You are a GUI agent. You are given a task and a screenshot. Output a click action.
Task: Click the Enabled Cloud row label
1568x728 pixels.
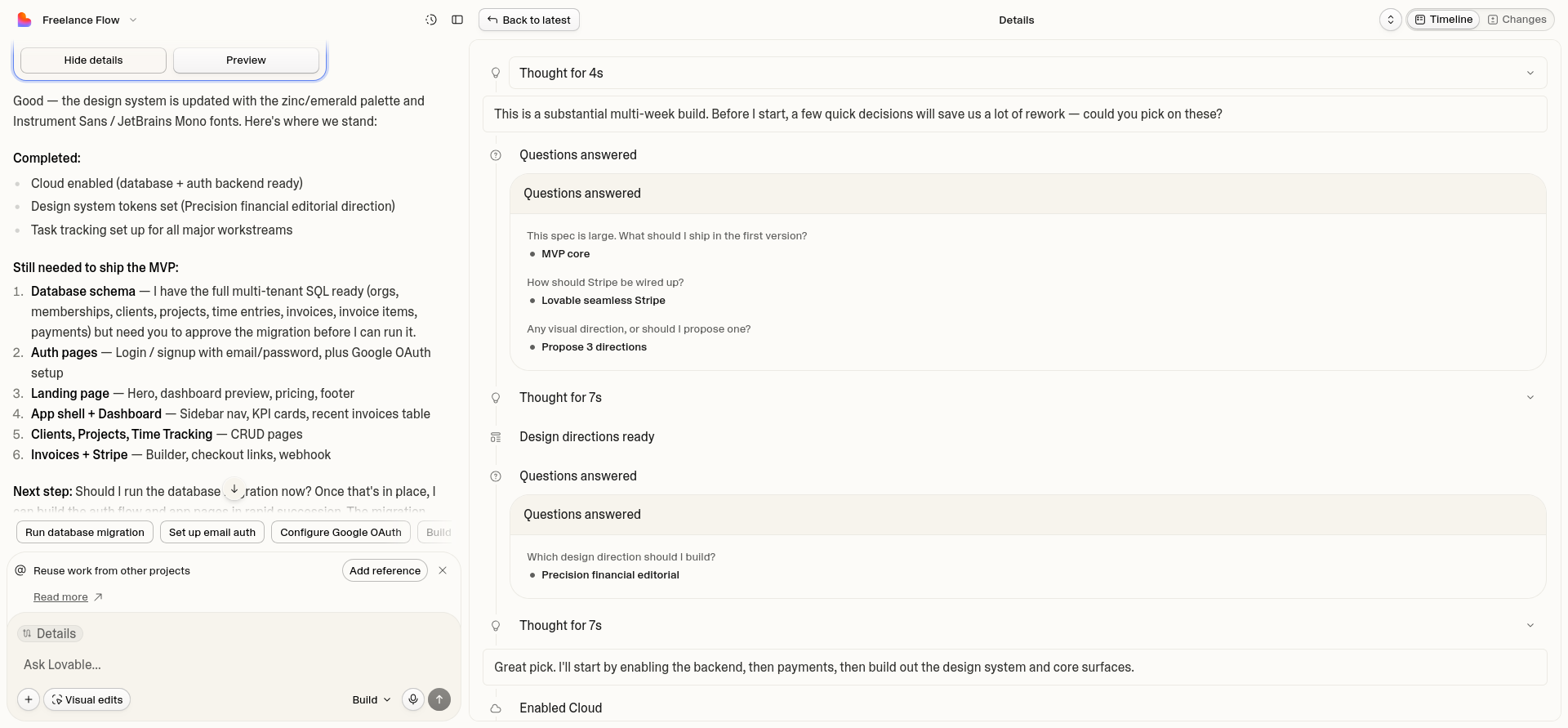click(560, 708)
